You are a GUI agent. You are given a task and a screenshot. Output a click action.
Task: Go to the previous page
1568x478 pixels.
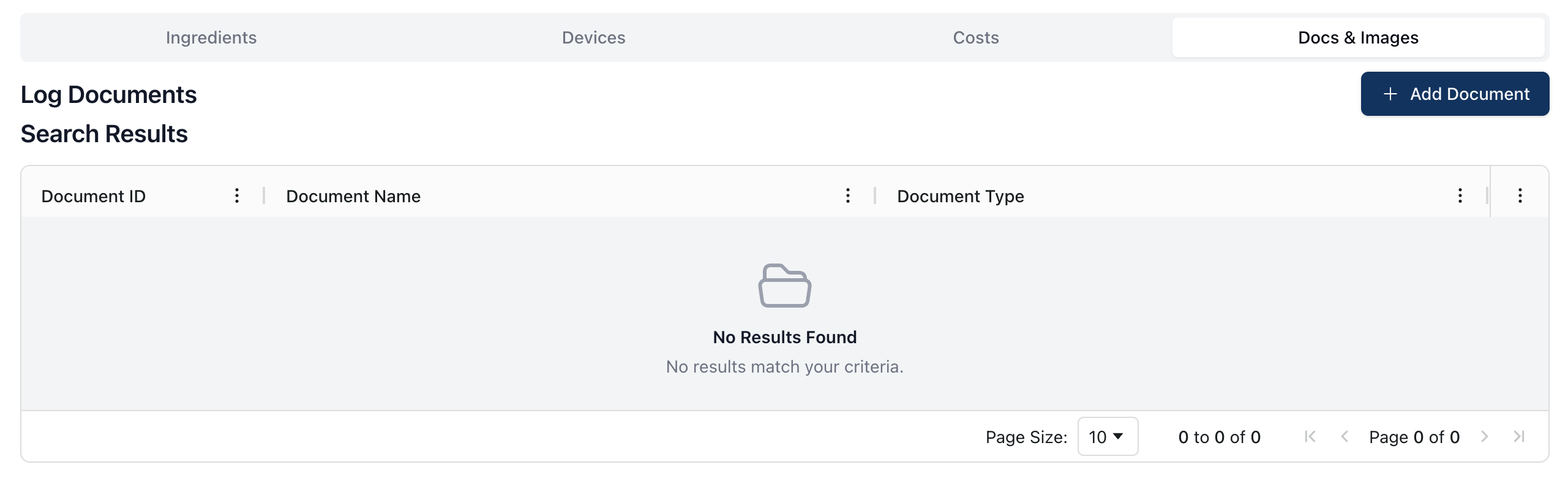(x=1345, y=437)
